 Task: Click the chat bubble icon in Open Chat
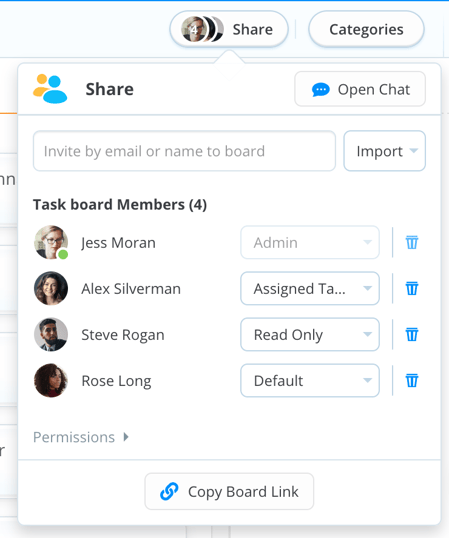tap(321, 90)
